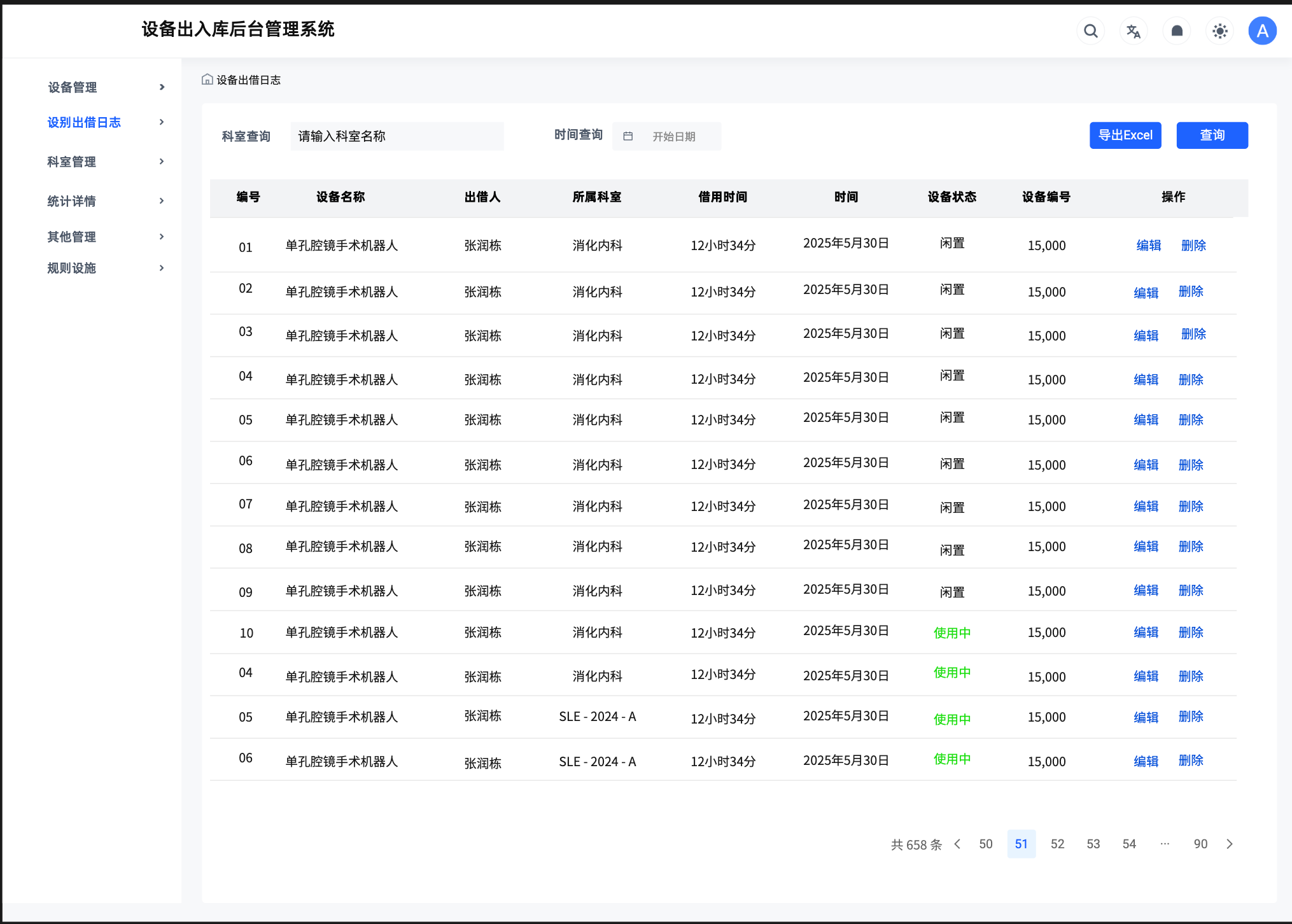Focus the 请输入科室名称 input field
This screenshot has height=924, width=1292.
click(x=397, y=136)
